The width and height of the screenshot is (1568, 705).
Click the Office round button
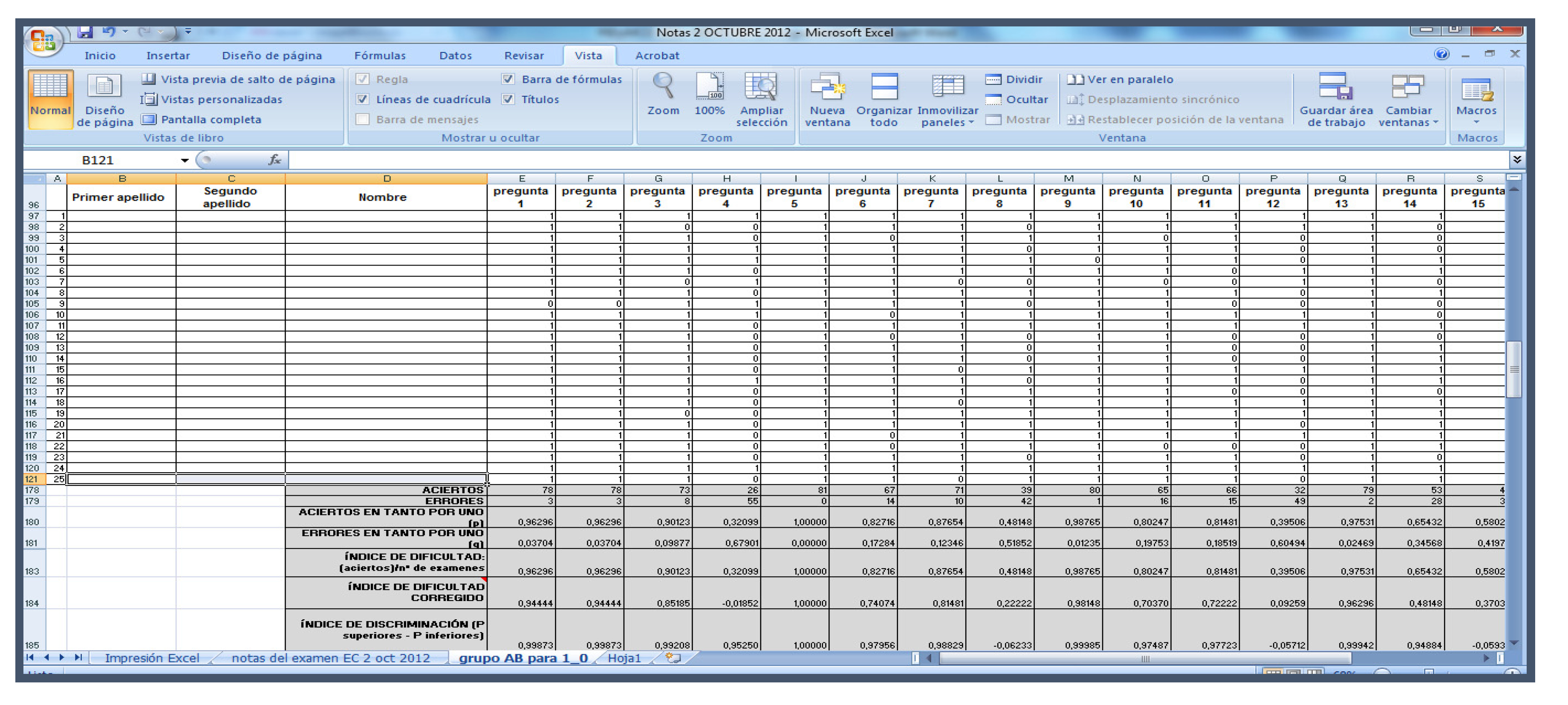coord(43,40)
